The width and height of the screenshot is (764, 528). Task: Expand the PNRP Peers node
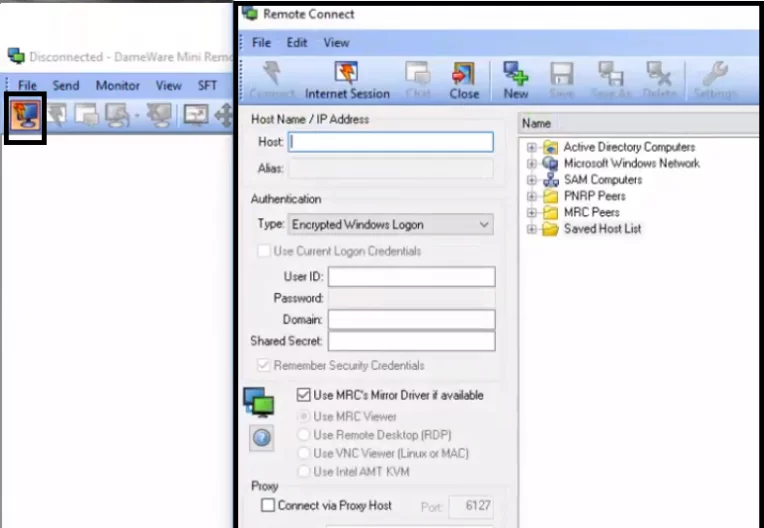point(532,196)
